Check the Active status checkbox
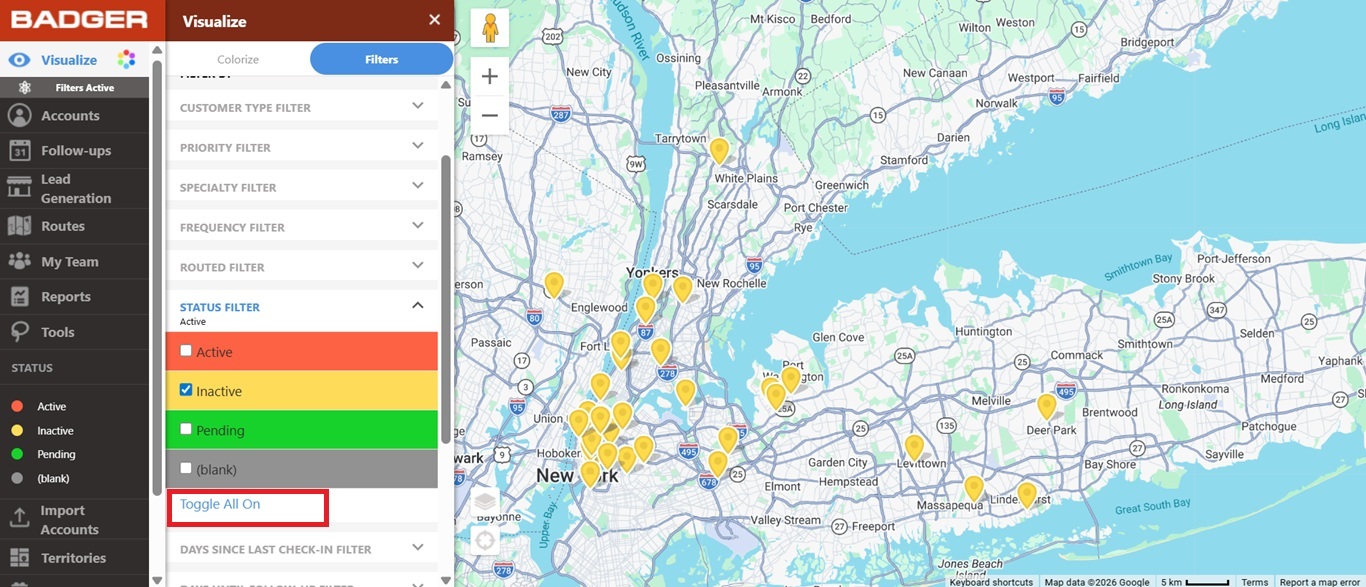Image resolution: width=1366 pixels, height=587 pixels. click(x=186, y=351)
